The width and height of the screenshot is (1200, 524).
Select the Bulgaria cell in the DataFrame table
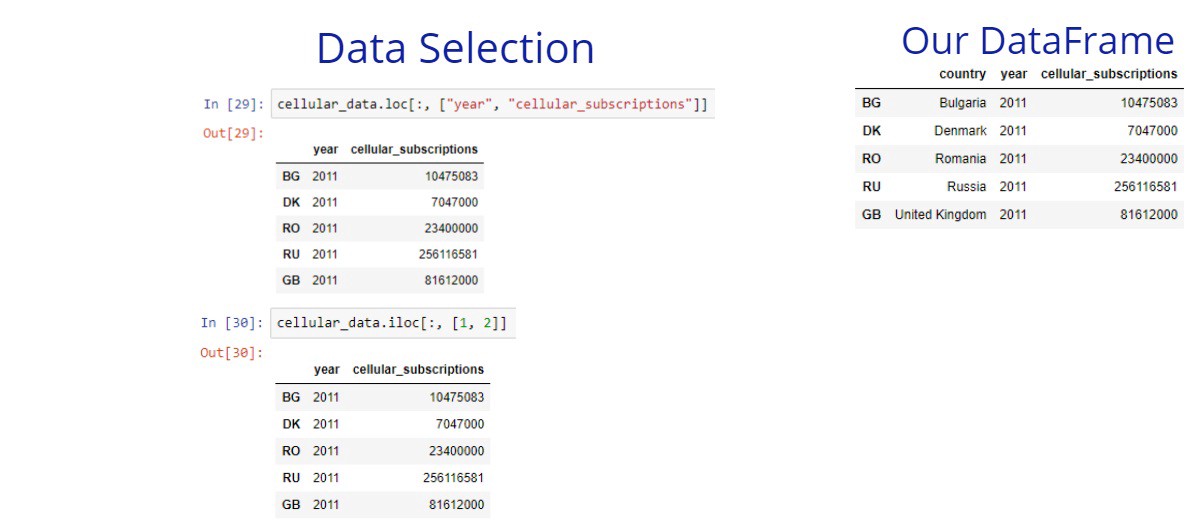[962, 103]
